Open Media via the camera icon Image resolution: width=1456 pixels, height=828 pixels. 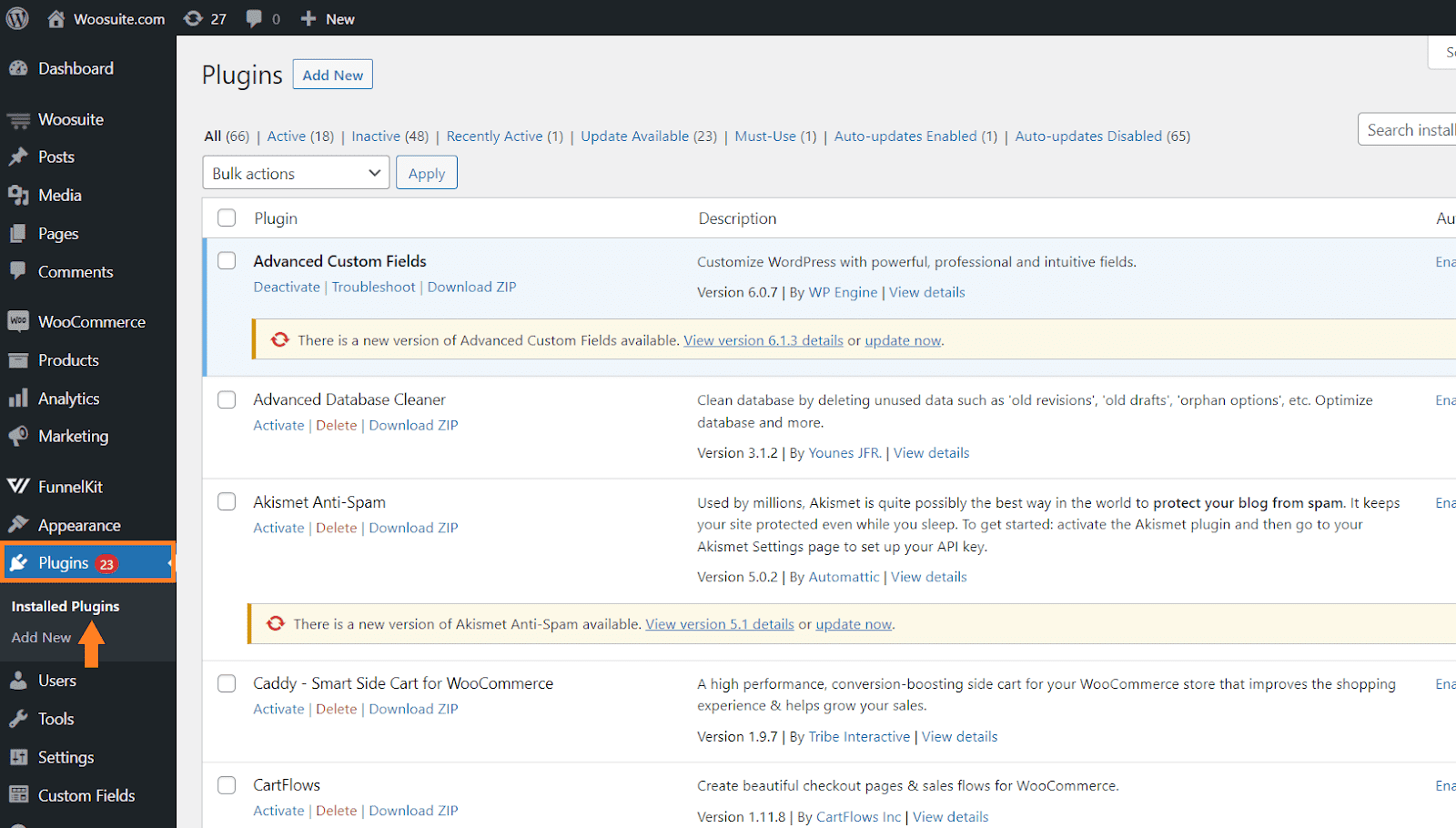(x=19, y=195)
